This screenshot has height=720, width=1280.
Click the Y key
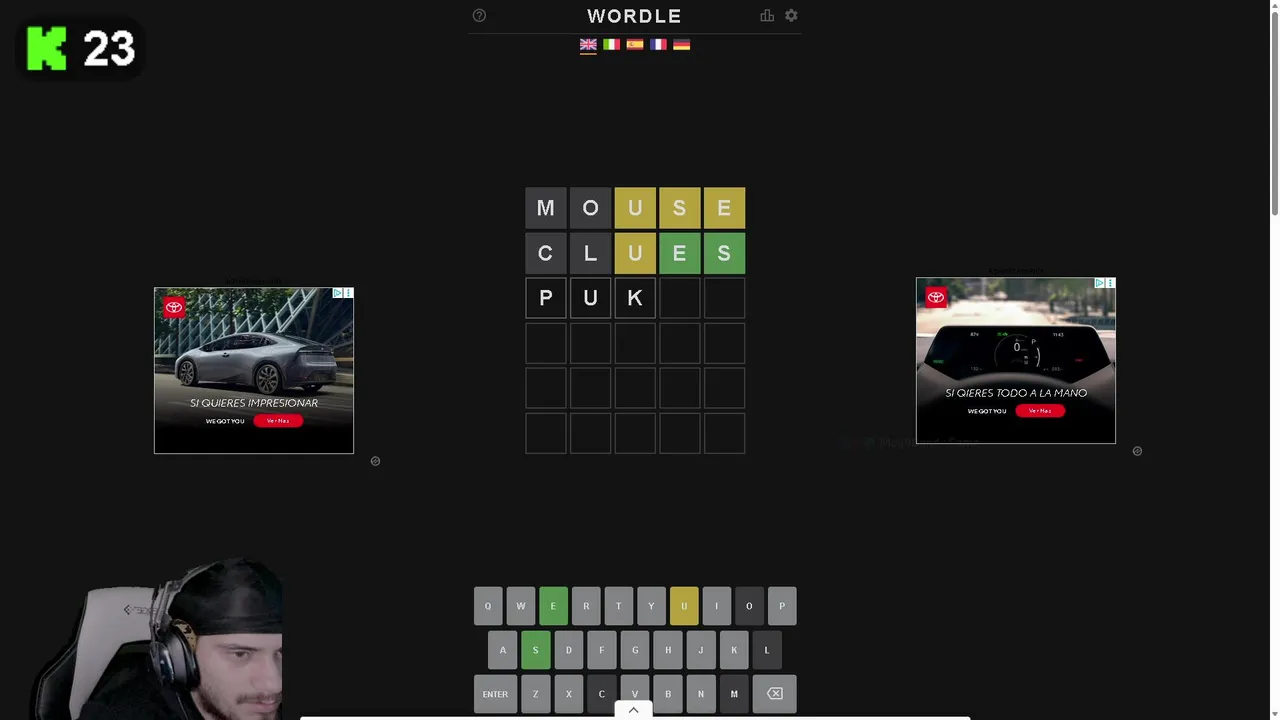(651, 606)
